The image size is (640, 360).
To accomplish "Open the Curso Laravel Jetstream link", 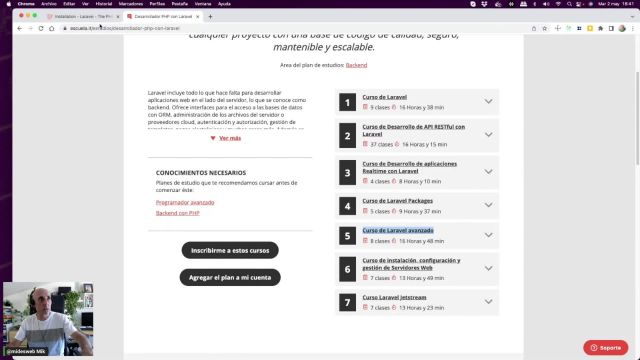I will (x=394, y=298).
